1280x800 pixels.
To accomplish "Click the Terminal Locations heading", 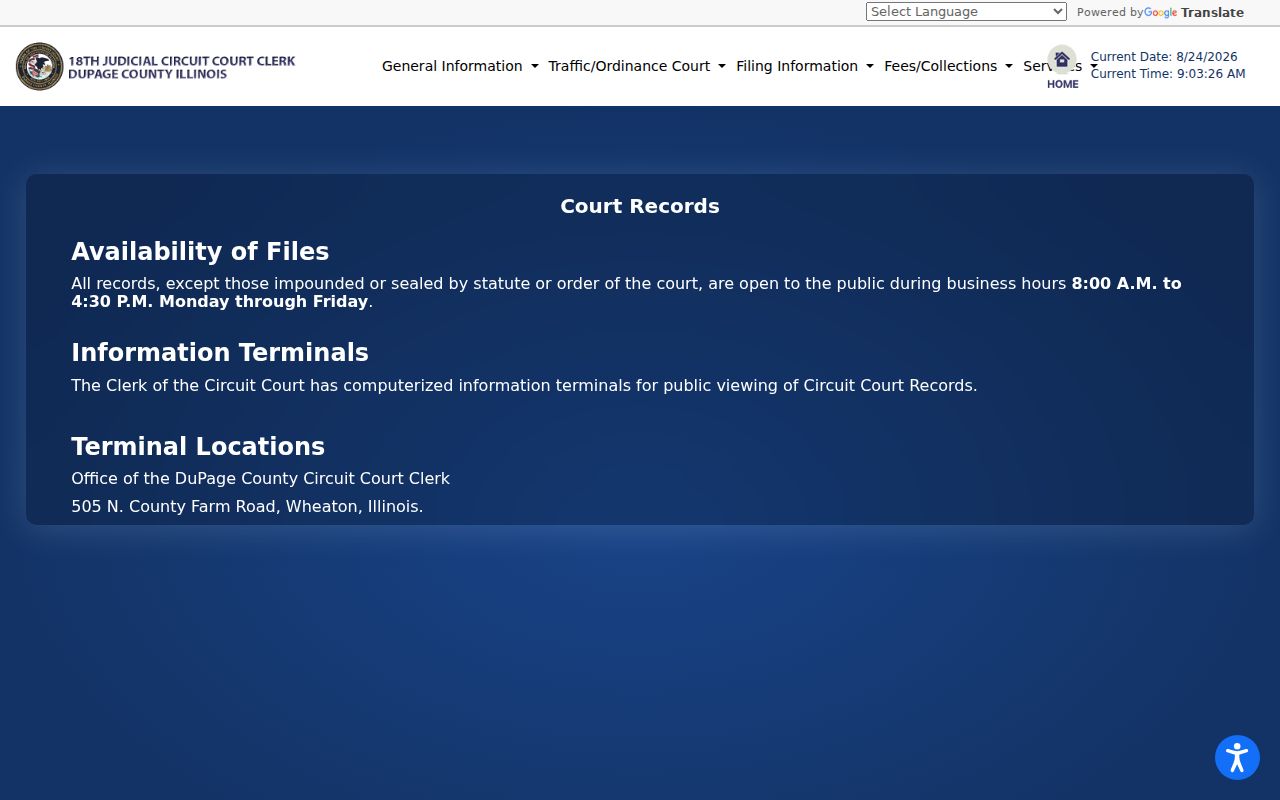I will point(198,446).
